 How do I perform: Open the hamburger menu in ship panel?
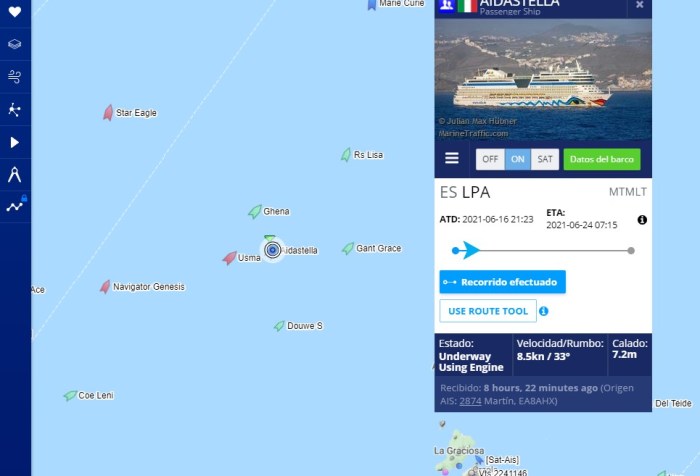pos(452,158)
